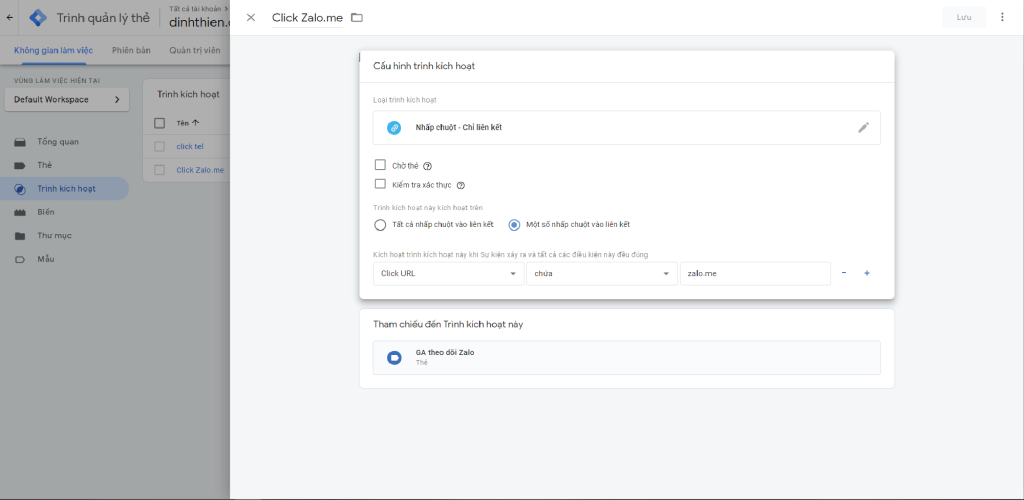
Task: Click the pencil edit icon for trigger type
Action: (863, 128)
